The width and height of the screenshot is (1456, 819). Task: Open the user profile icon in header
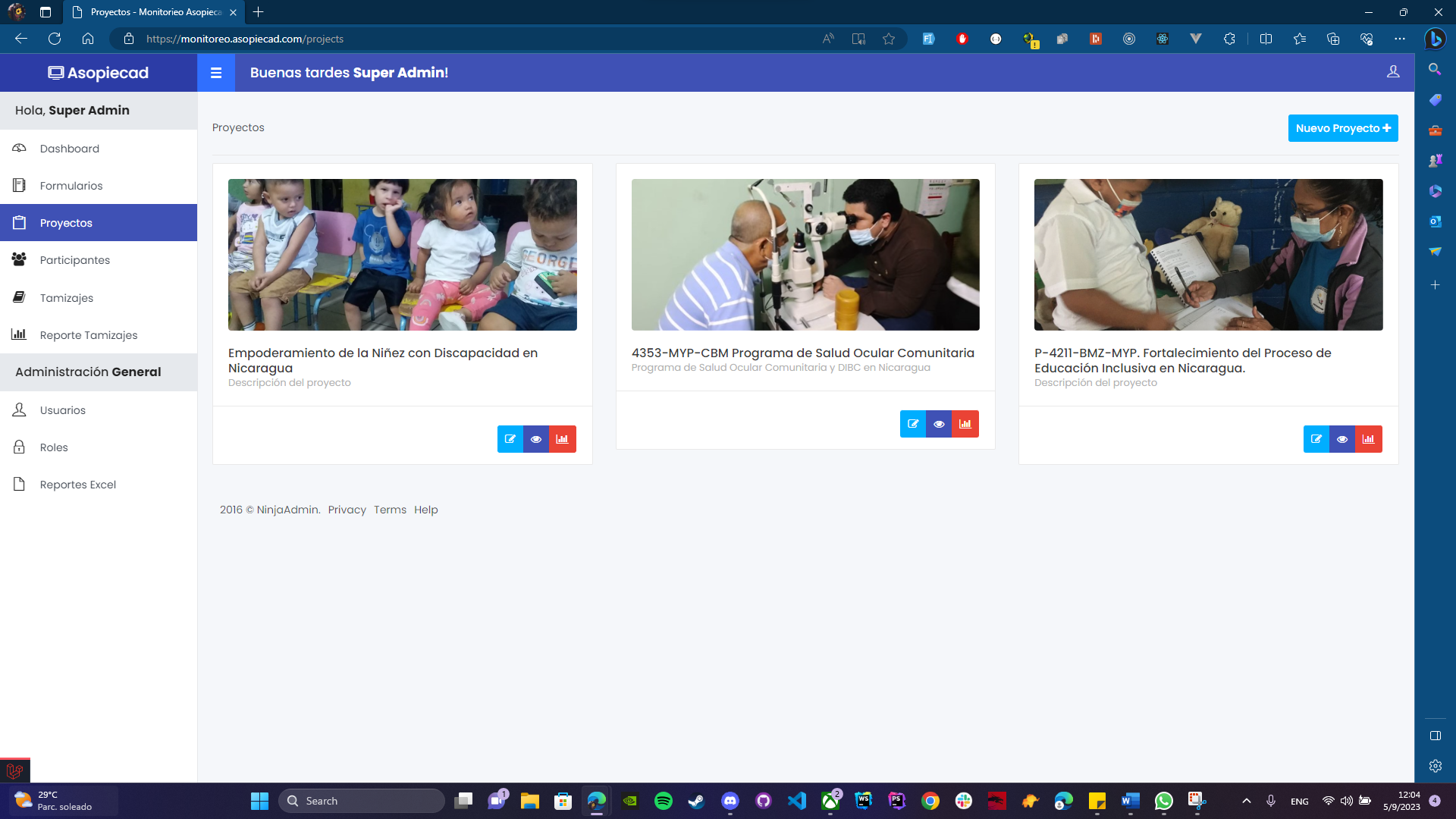[1393, 71]
